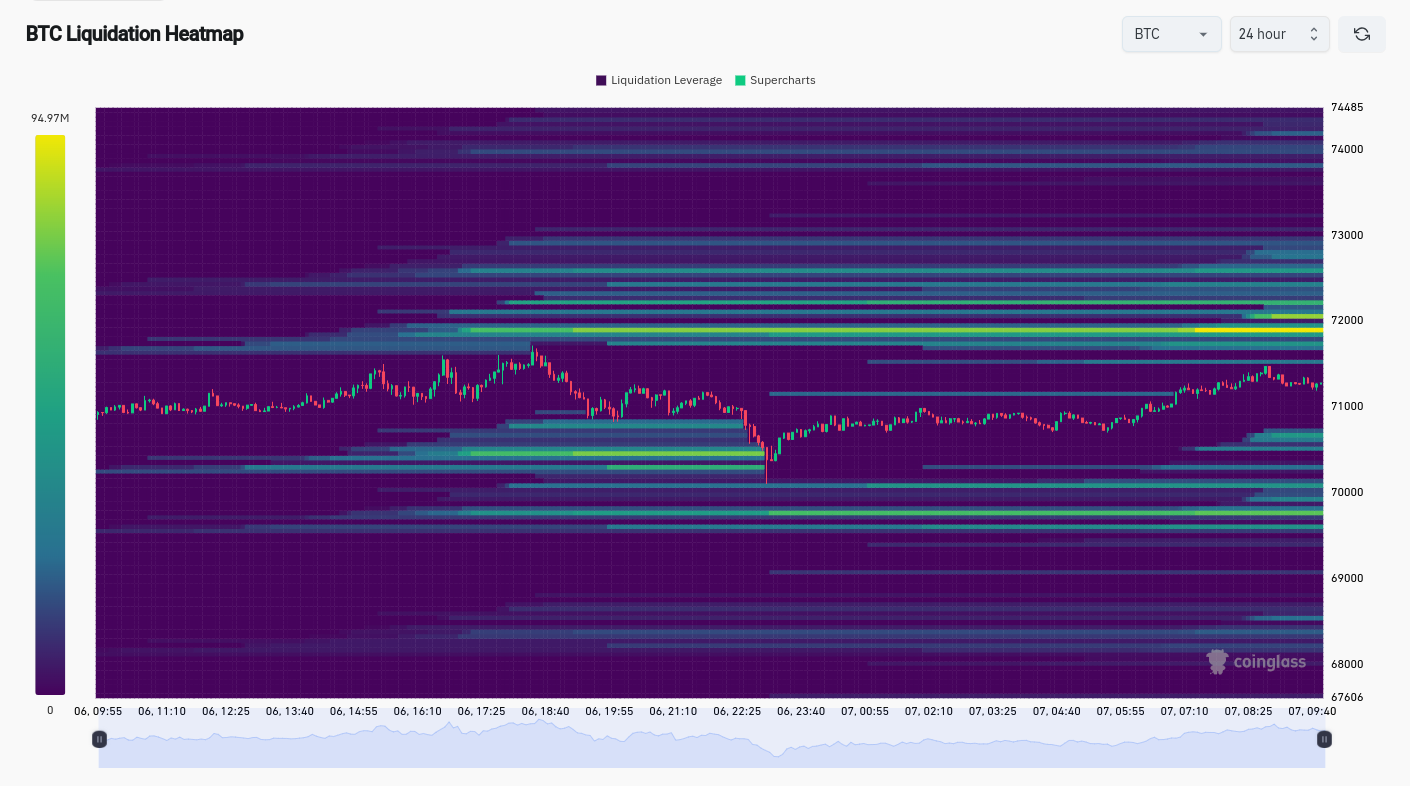Click the "06, 13:40" time axis label

(x=290, y=711)
